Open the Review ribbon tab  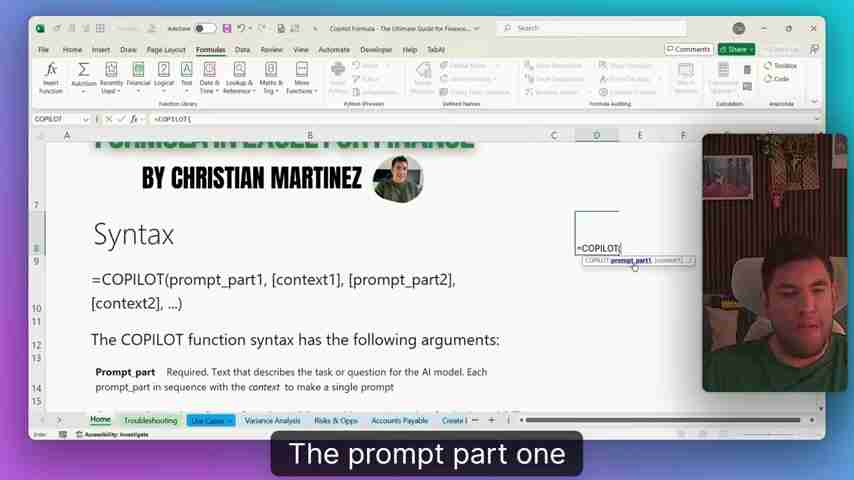pyautogui.click(x=271, y=50)
